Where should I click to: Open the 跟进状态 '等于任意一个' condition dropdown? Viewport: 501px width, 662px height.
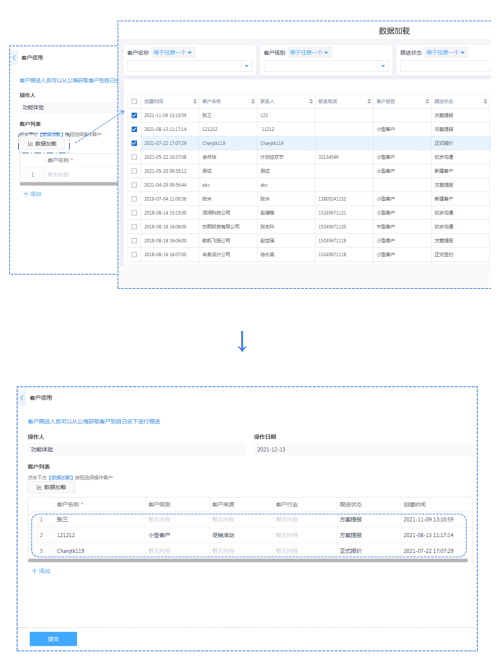tap(445, 52)
